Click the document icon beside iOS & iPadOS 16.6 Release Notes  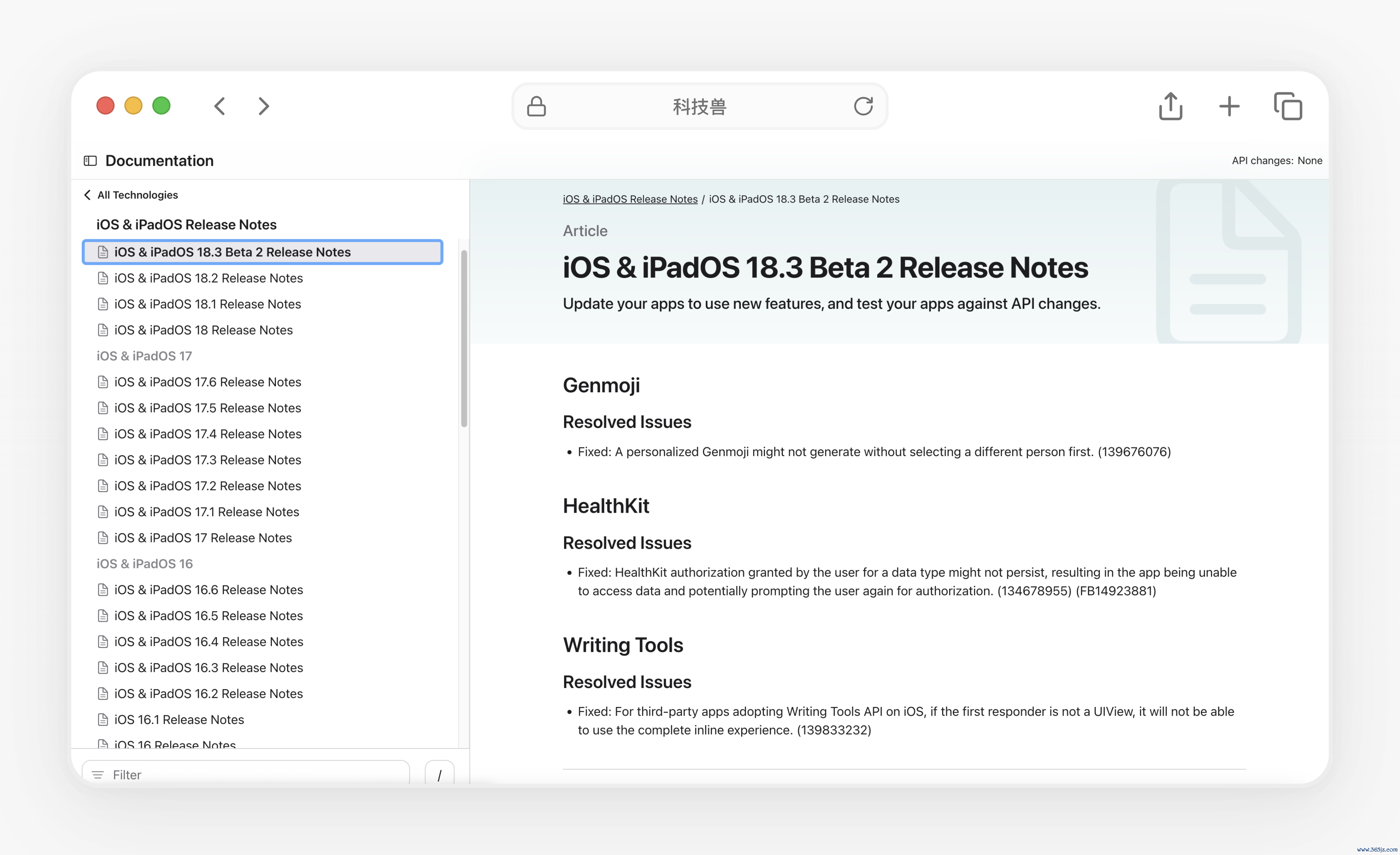point(103,590)
